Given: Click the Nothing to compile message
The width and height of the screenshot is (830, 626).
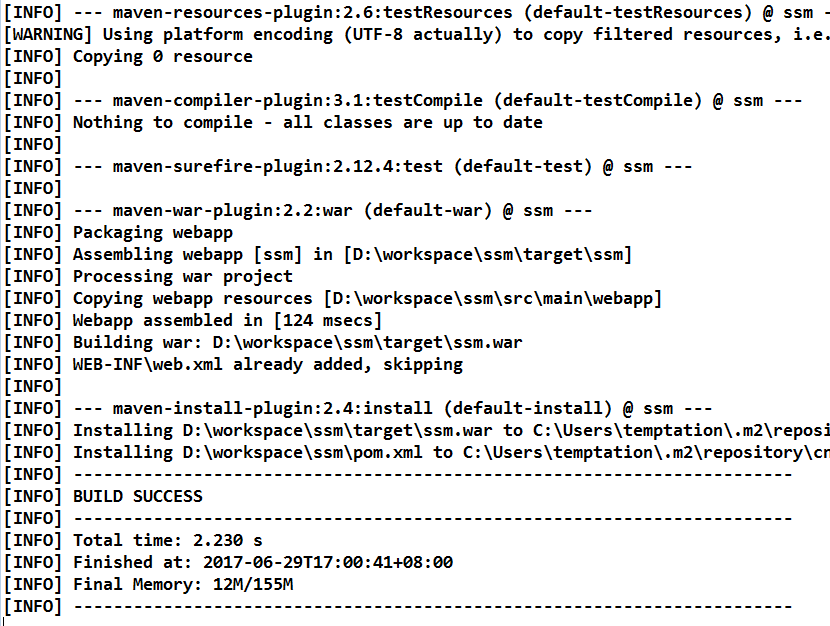Looking at the screenshot, I should [307, 122].
